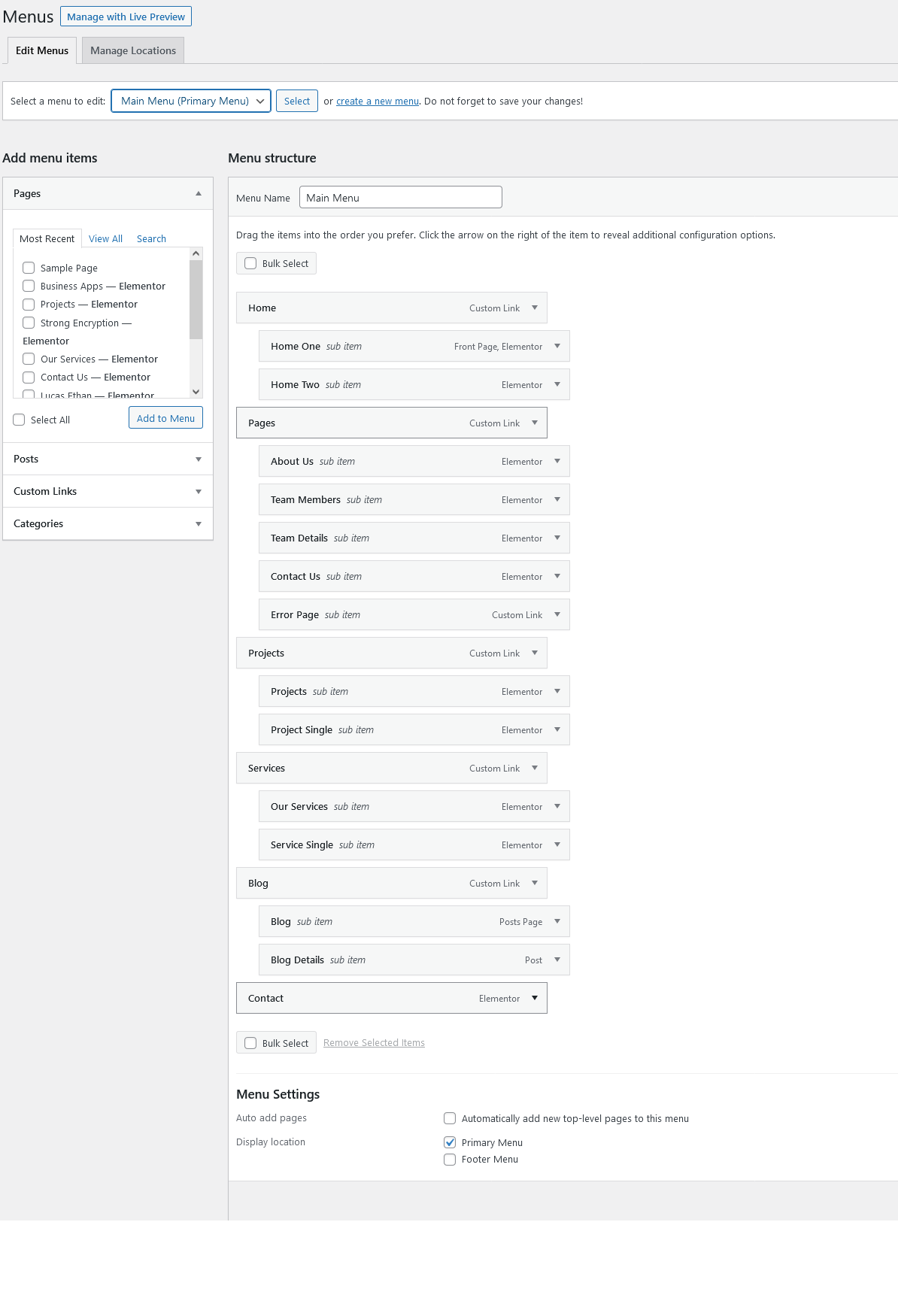Viewport: 898px width, 1316px height.
Task: Expand the Home One sub item arrow
Action: [x=557, y=346]
